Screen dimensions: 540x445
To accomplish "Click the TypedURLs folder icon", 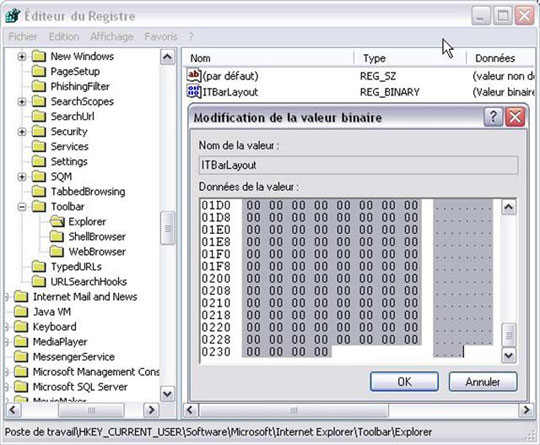I will 39,266.
